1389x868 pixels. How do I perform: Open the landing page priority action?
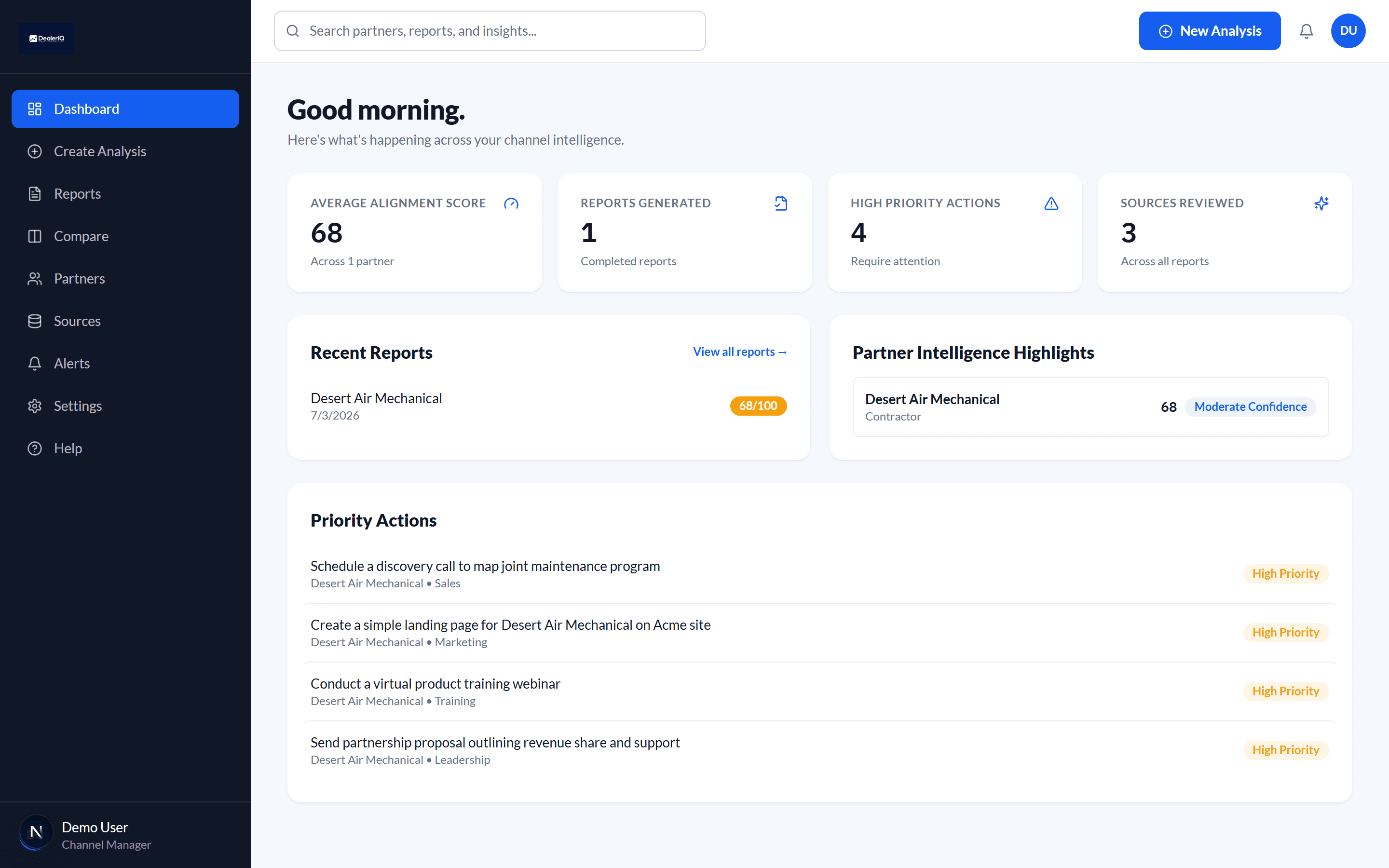(819, 633)
